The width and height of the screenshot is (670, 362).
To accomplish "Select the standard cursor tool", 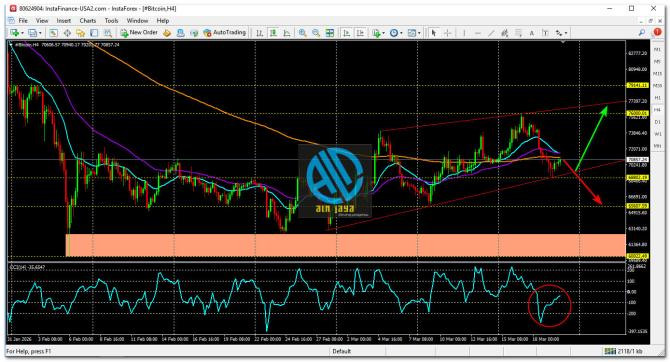I will click(x=434, y=33).
